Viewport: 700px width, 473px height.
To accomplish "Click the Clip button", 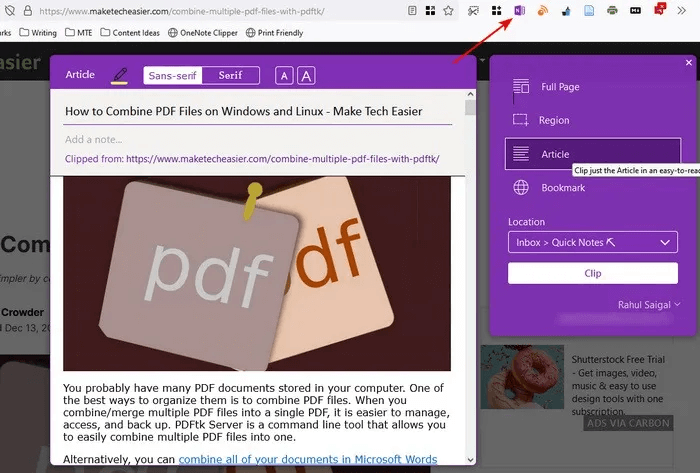I will point(593,273).
